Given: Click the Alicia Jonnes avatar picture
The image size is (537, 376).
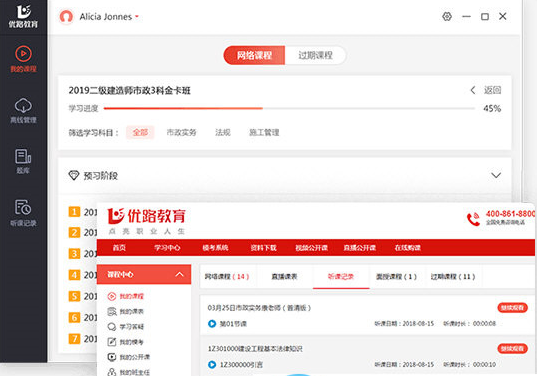Looking at the screenshot, I should 66,16.
